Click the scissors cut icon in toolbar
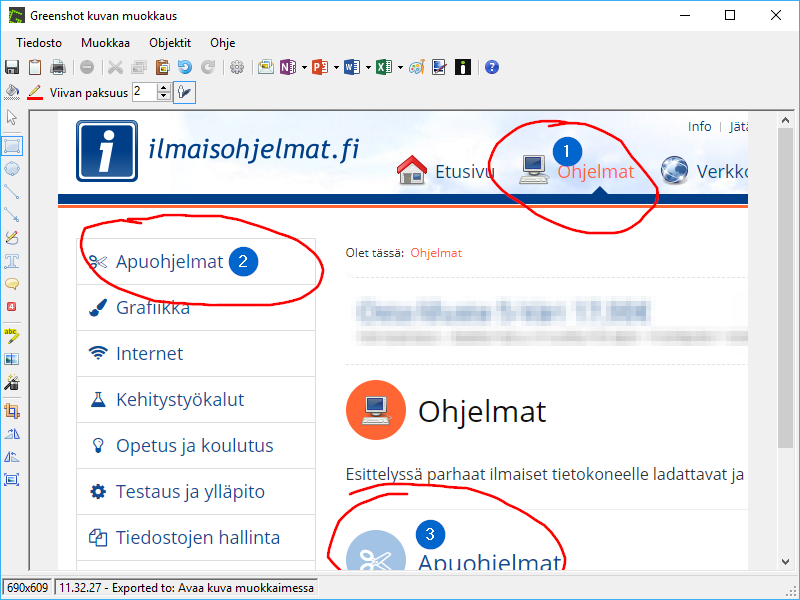This screenshot has height=600, width=800. tap(115, 67)
